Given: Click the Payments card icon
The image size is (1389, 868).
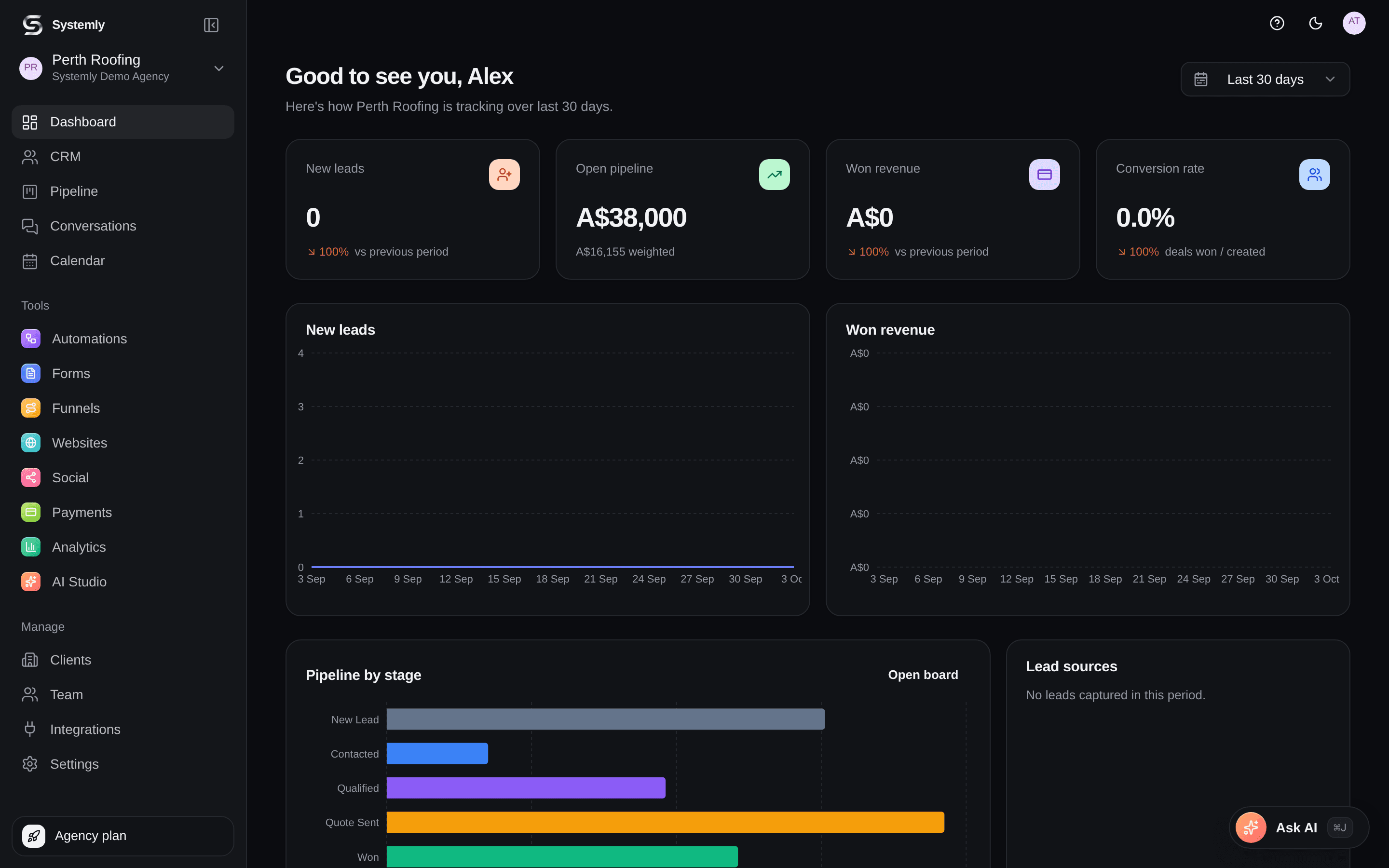Looking at the screenshot, I should pos(31,512).
